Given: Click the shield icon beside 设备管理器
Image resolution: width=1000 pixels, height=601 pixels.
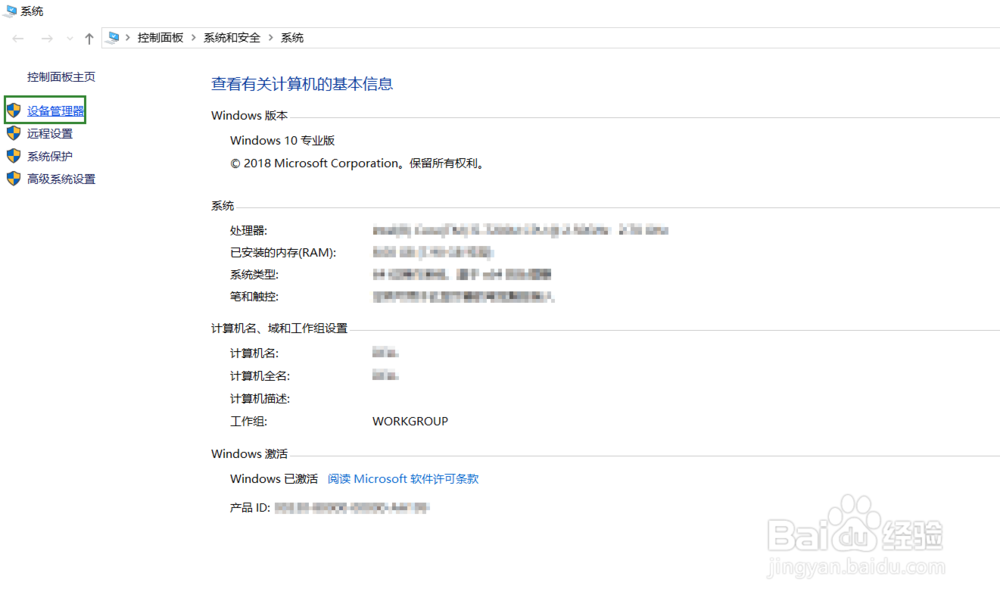Looking at the screenshot, I should click(14, 110).
